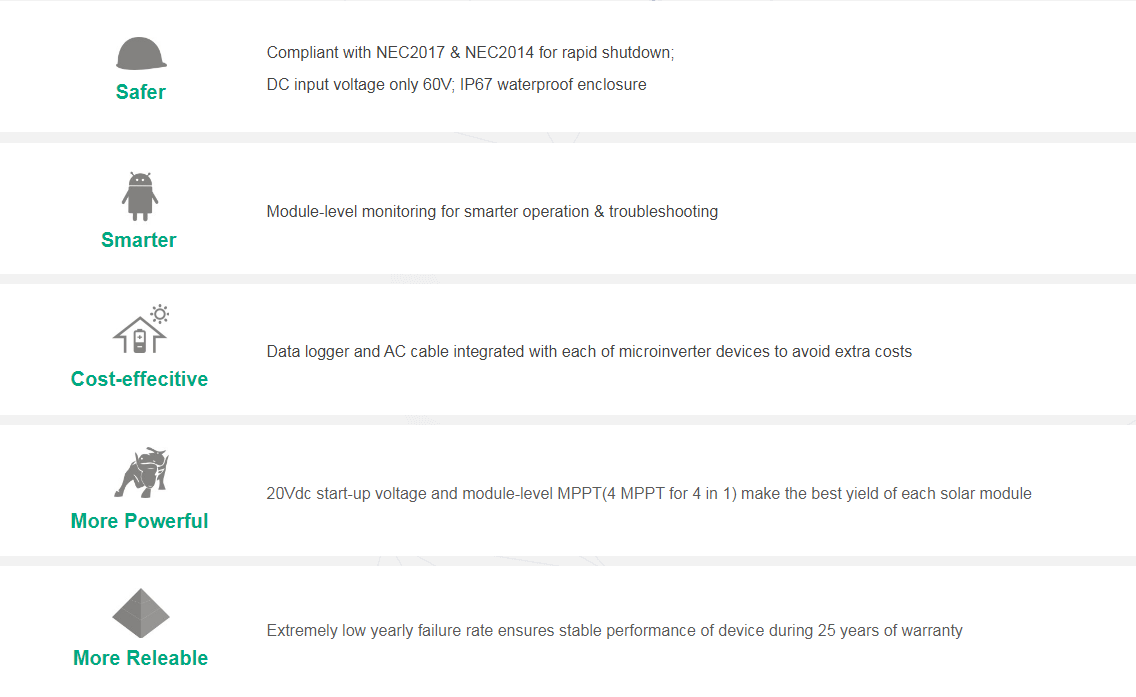
Task: Click the bull More Powerful icon
Action: coord(141,472)
